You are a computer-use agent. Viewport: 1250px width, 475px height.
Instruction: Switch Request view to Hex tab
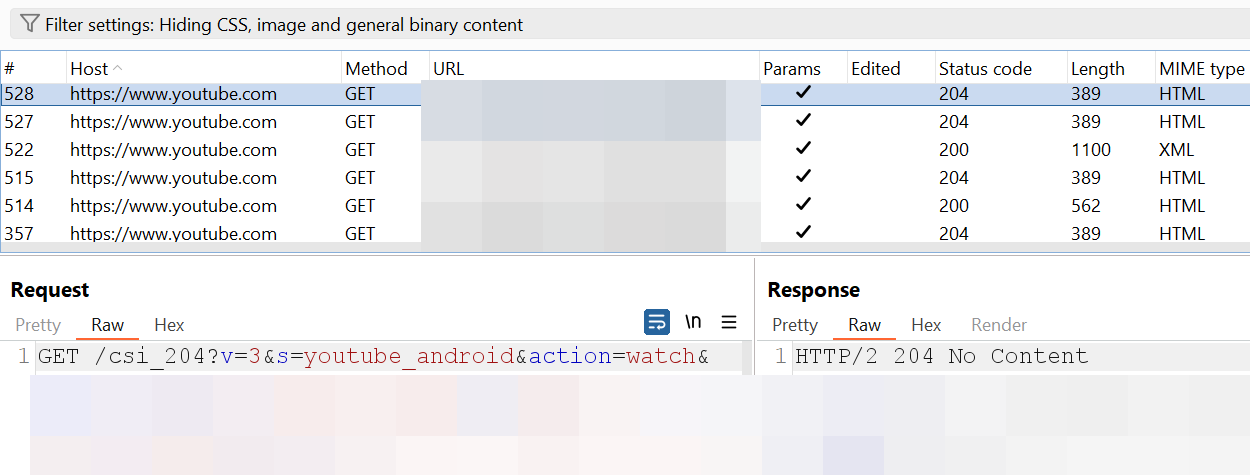(169, 325)
